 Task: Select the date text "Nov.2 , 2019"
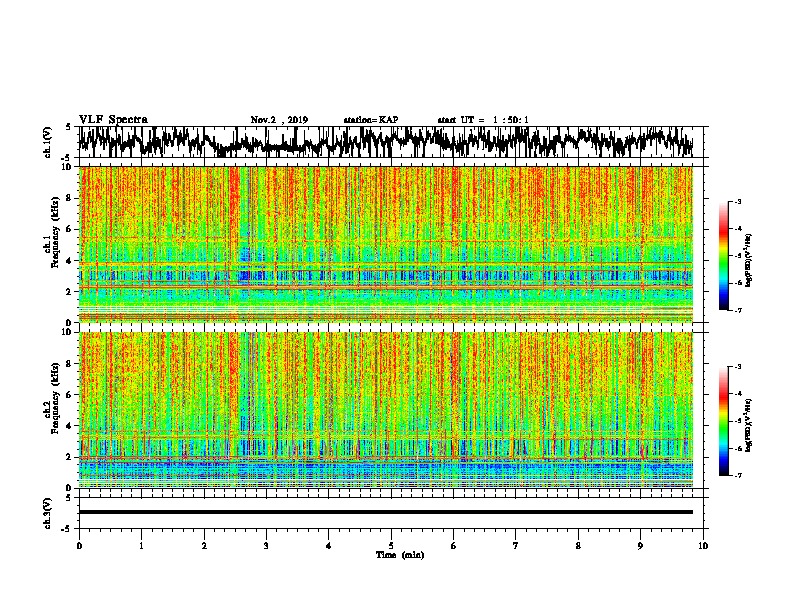279,120
